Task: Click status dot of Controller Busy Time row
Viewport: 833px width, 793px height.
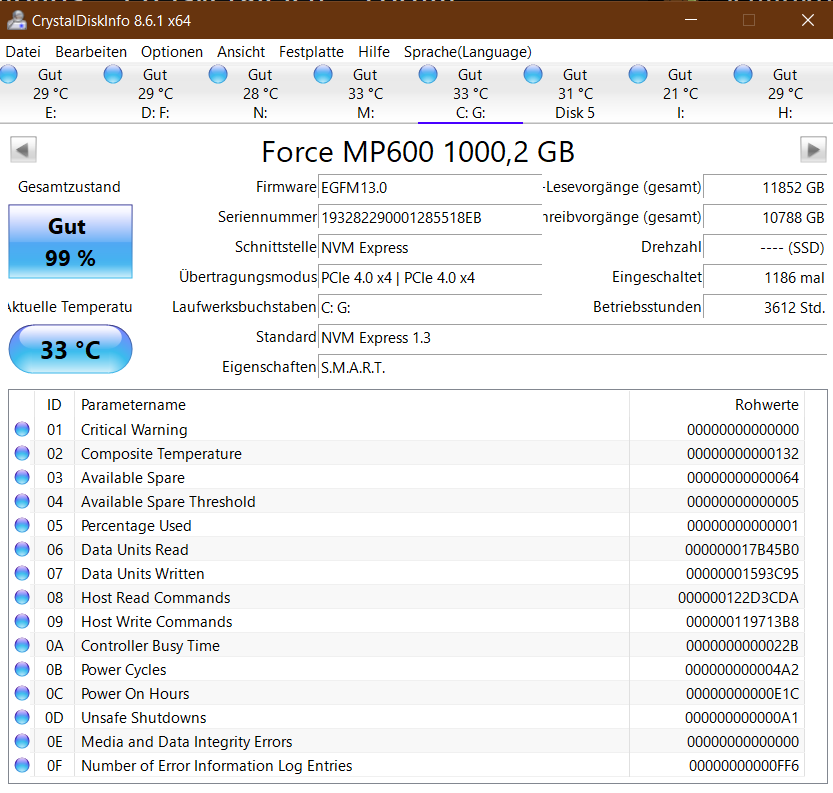Action: point(22,645)
